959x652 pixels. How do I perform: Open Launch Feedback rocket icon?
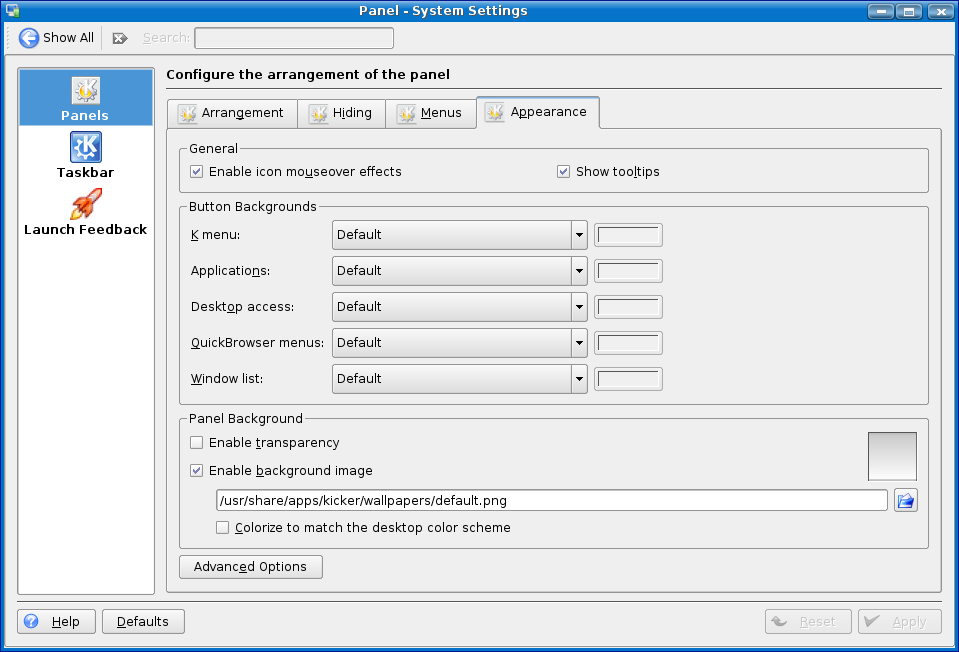85,205
